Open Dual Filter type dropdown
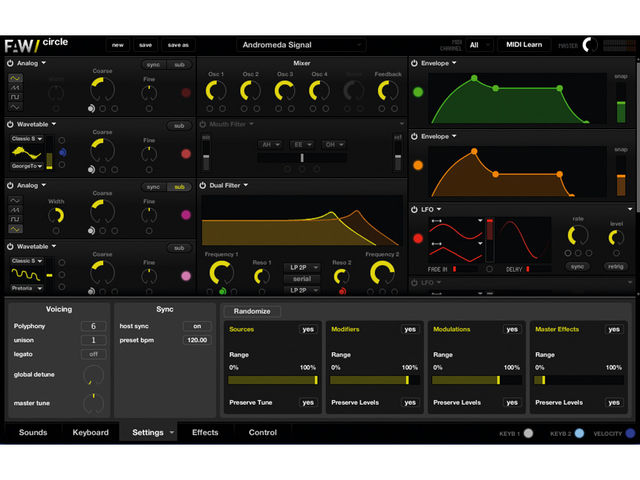Image resolution: width=640 pixels, height=480 pixels. tap(229, 185)
